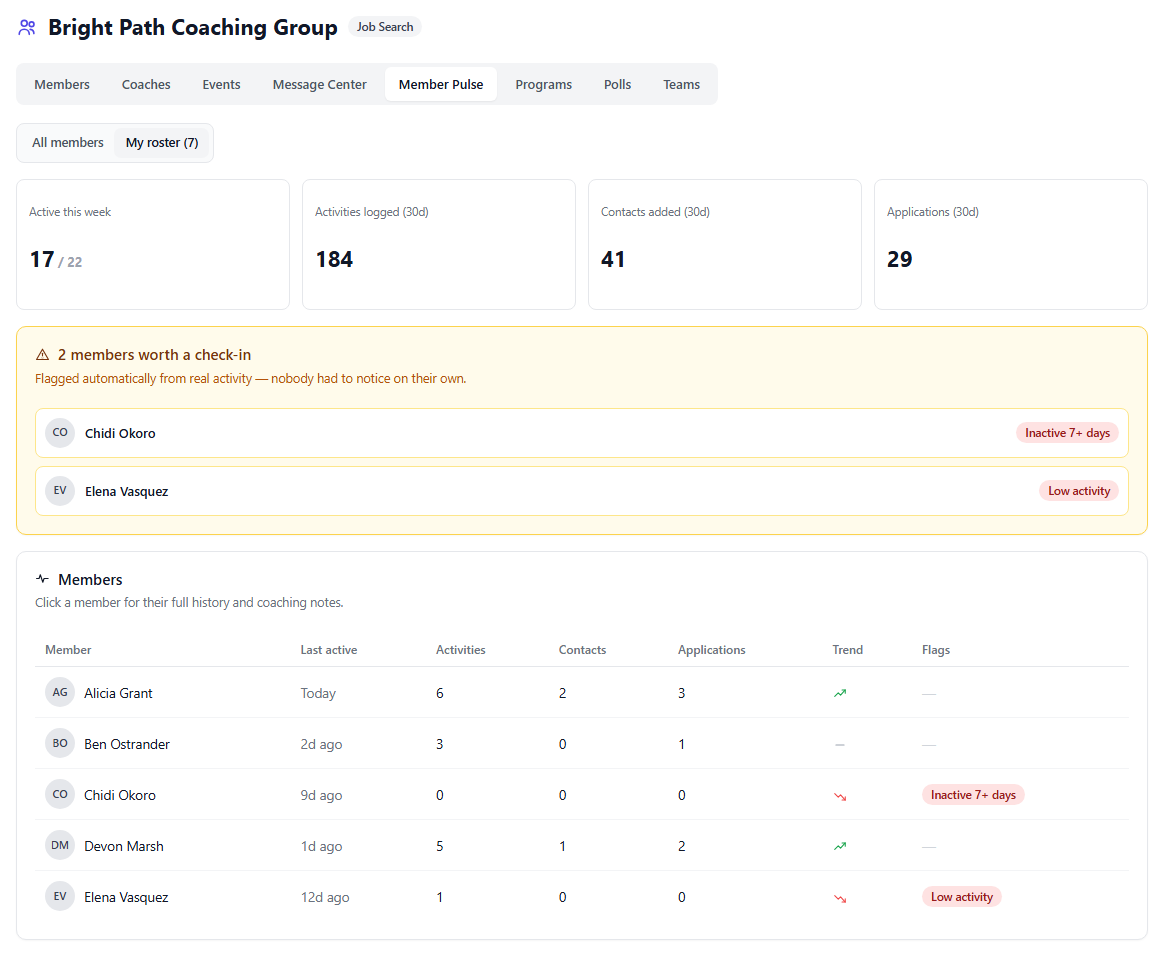This screenshot has width=1163, height=956.
Task: Click the group people icon beside the title
Action: click(x=27, y=28)
